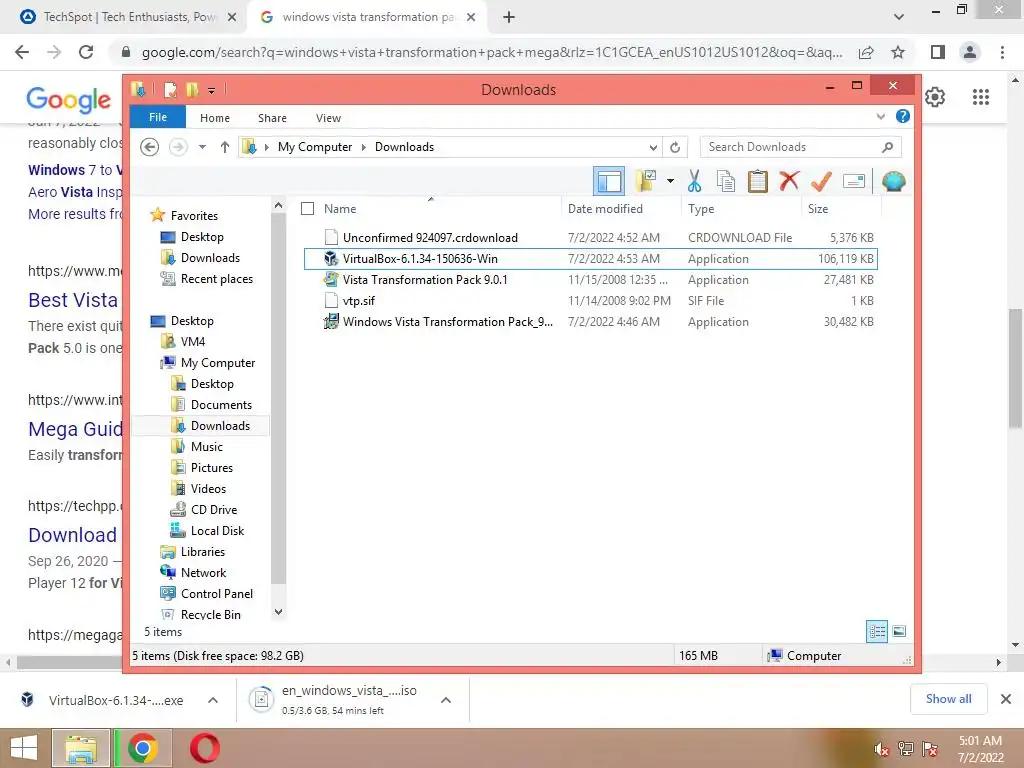
Task: Click the orange checkmark icon
Action: 821,181
